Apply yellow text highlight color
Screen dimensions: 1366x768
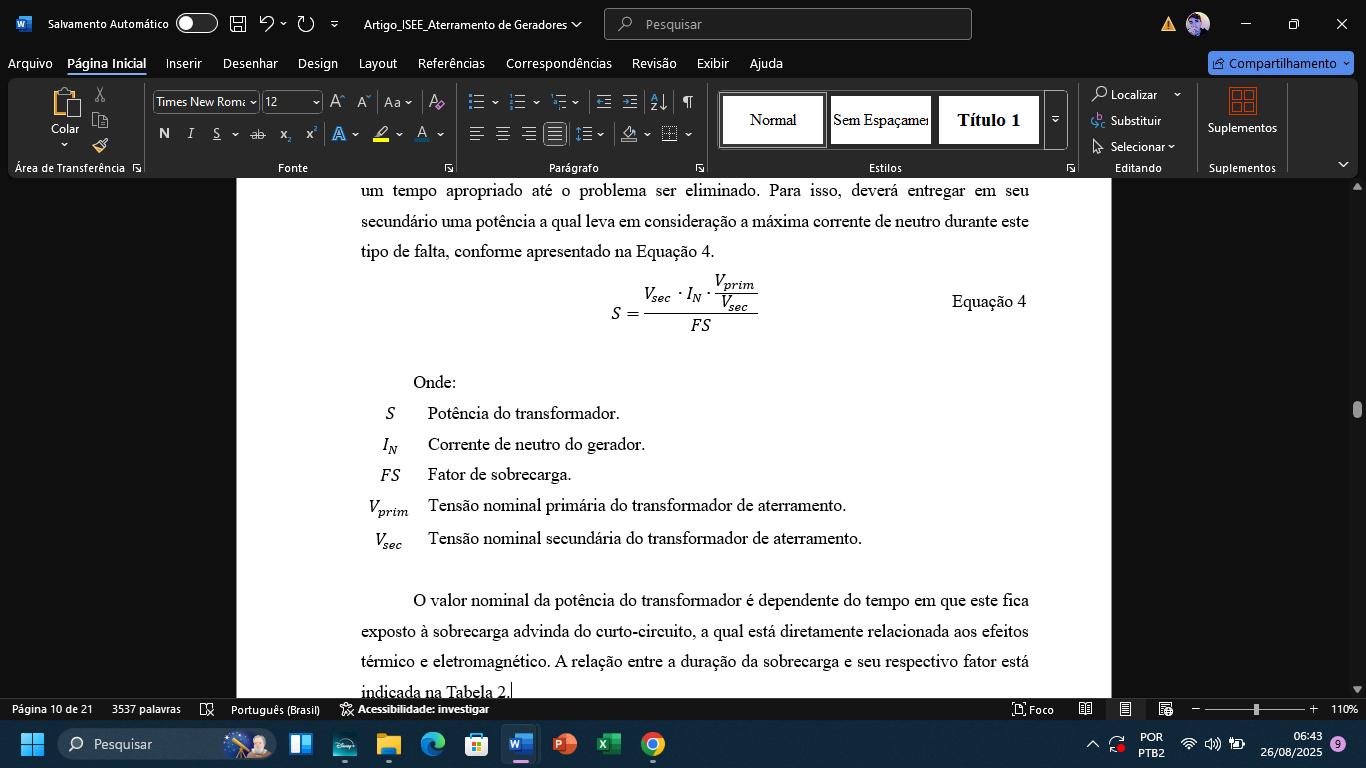click(381, 134)
